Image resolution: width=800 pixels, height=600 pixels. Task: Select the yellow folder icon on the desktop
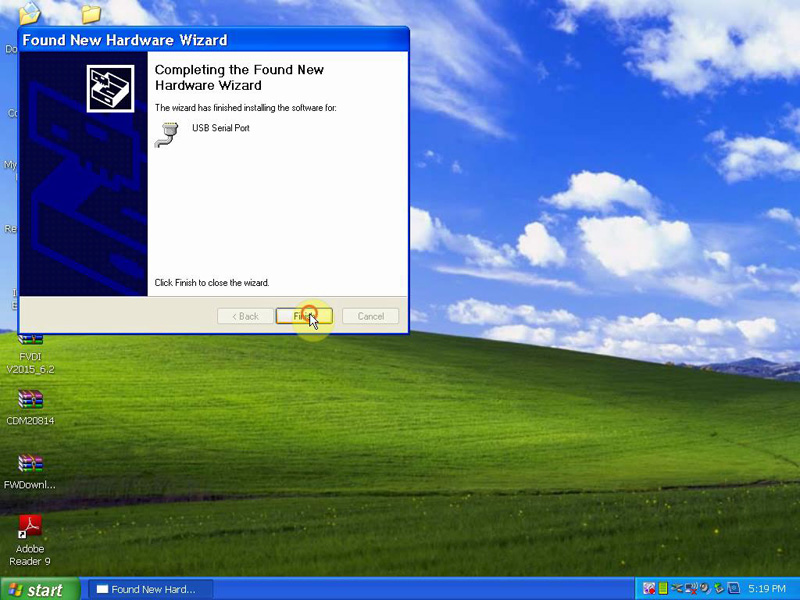coord(91,13)
